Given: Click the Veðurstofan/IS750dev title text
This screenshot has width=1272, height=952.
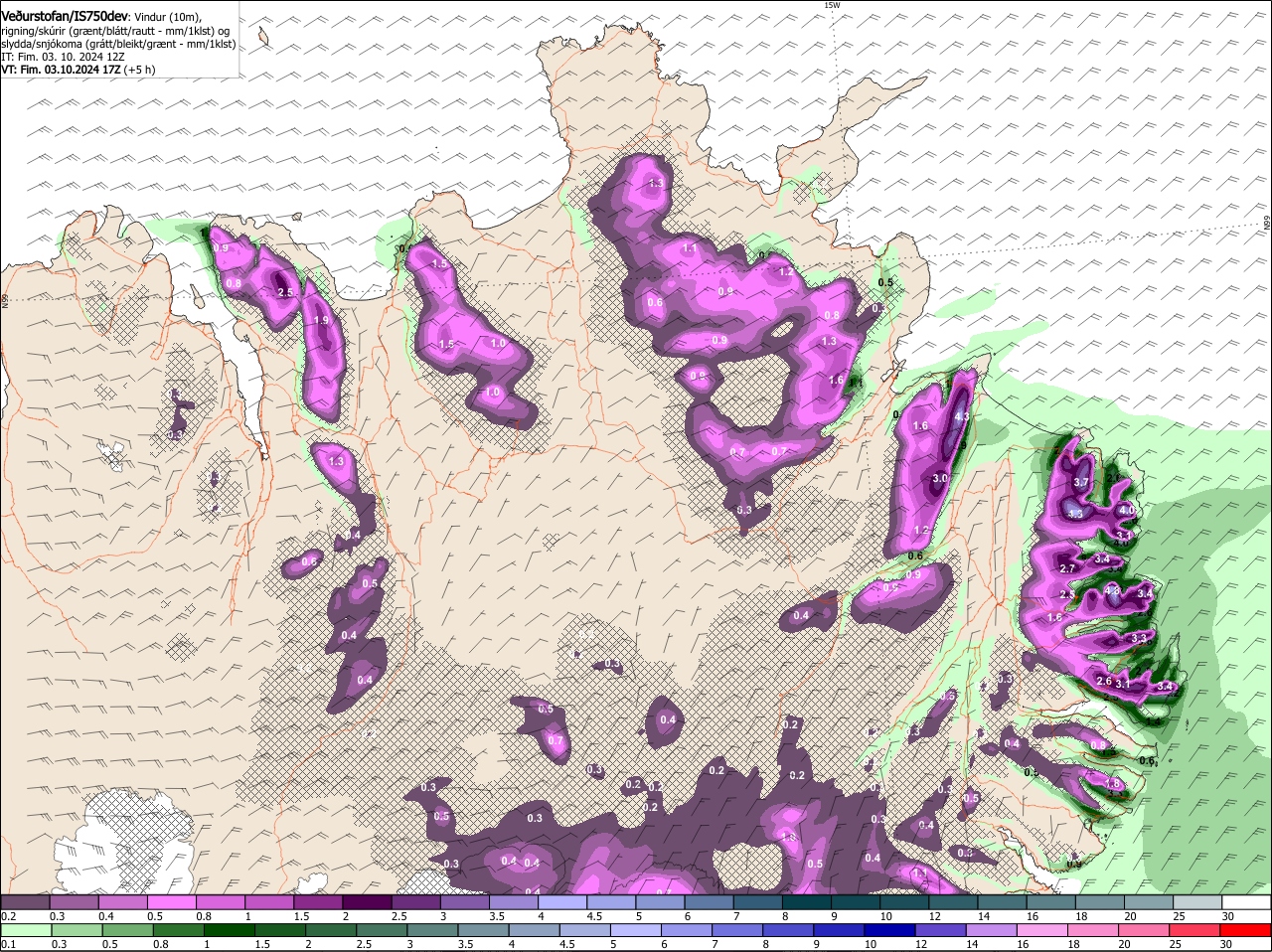Looking at the screenshot, I should point(64,17).
